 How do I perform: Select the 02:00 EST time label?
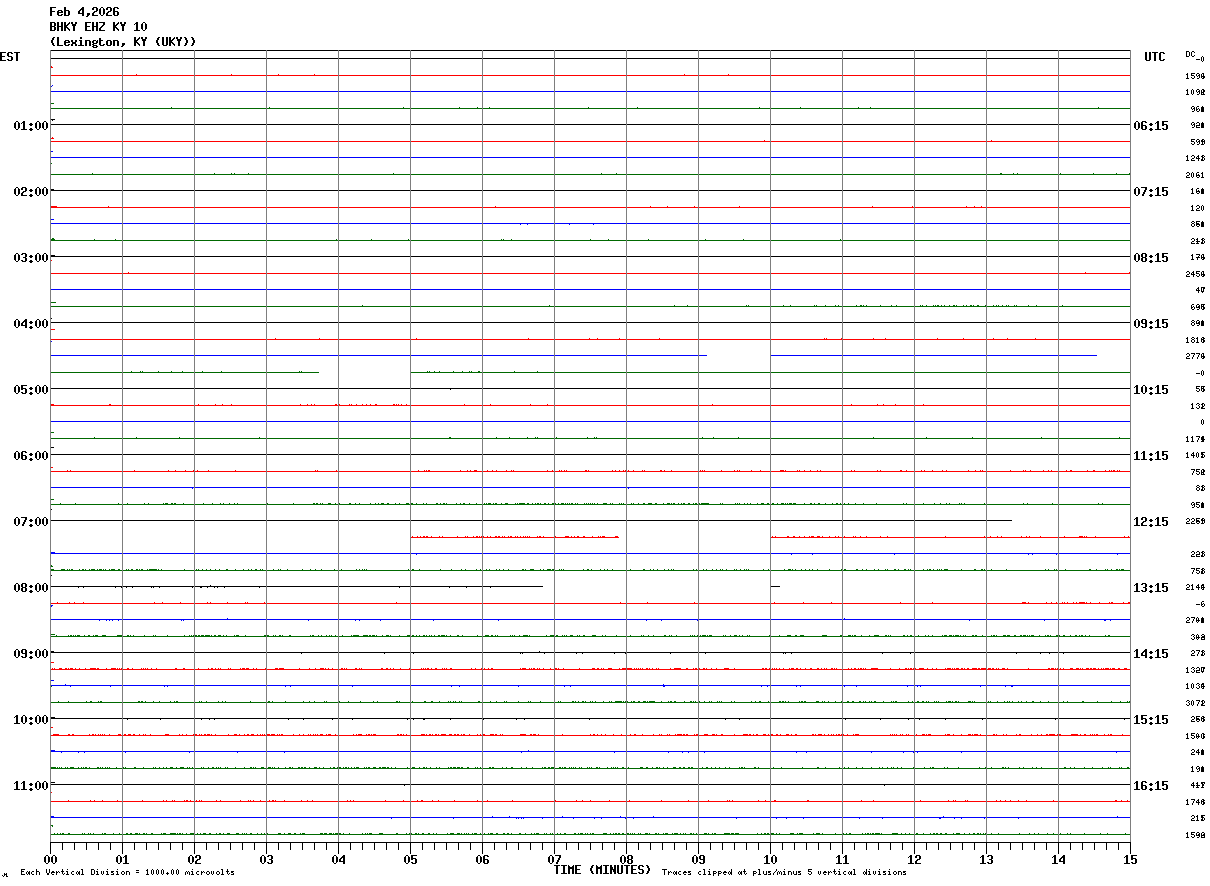point(31,192)
